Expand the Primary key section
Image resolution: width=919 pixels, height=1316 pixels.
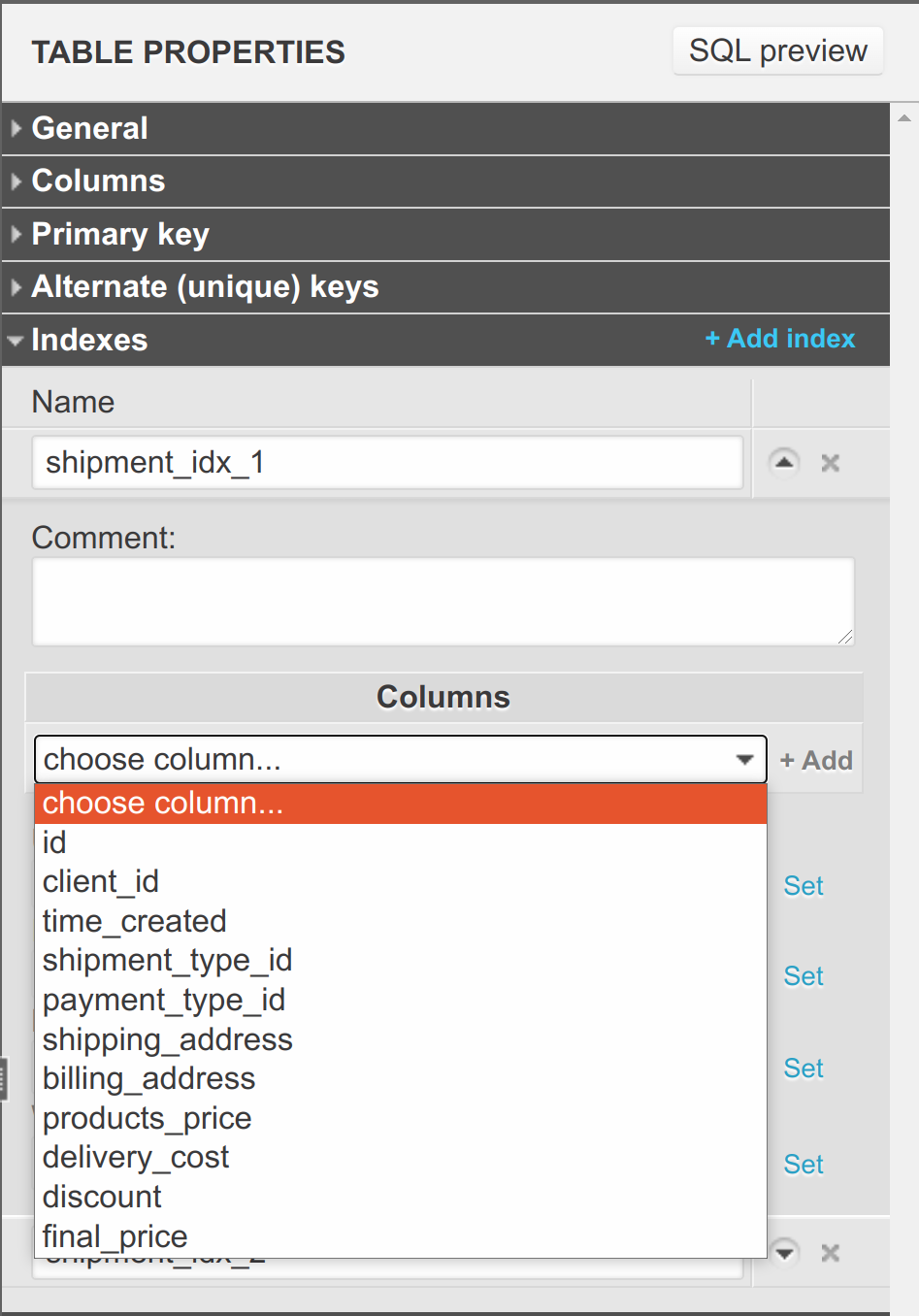pyautogui.click(x=120, y=234)
